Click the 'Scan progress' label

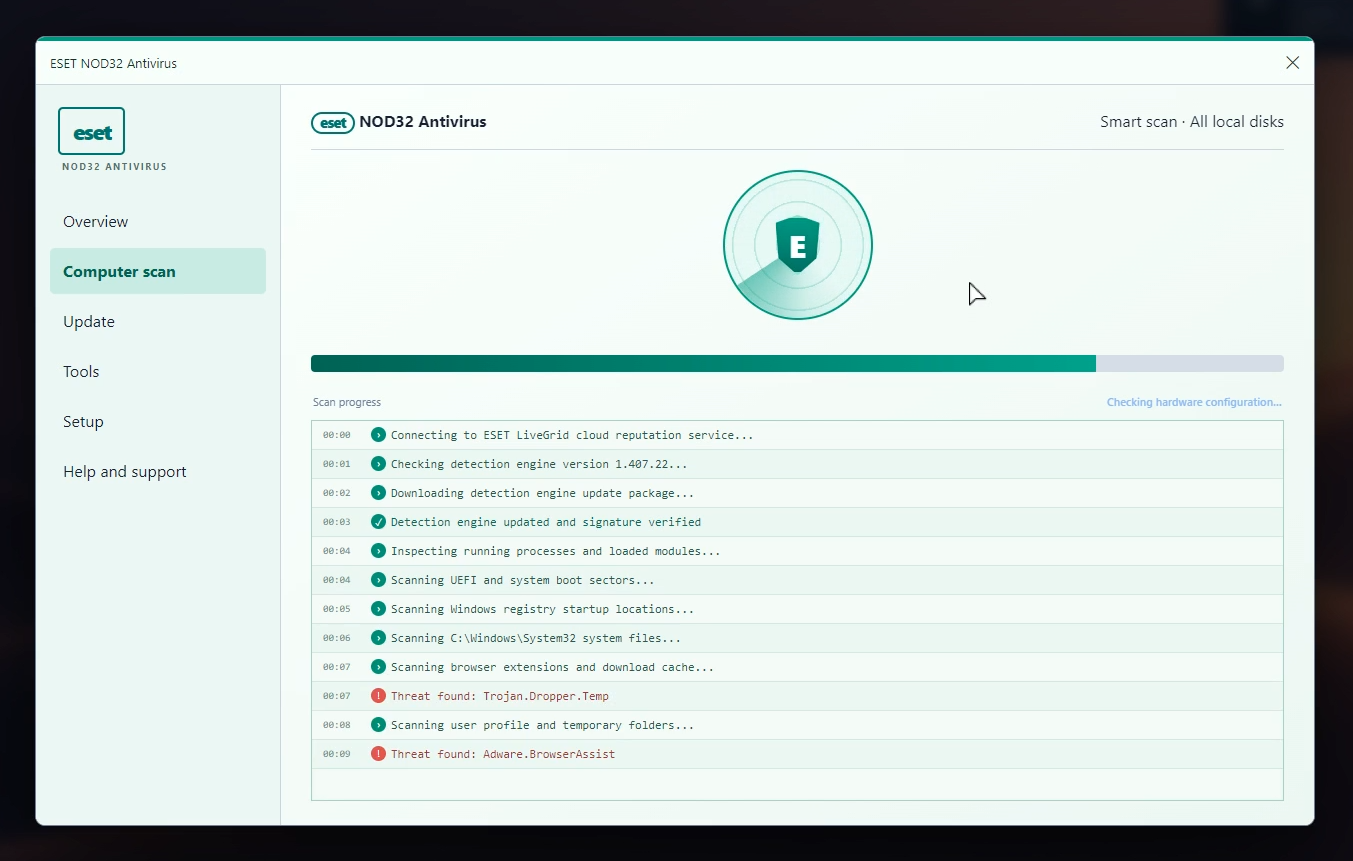coord(347,403)
